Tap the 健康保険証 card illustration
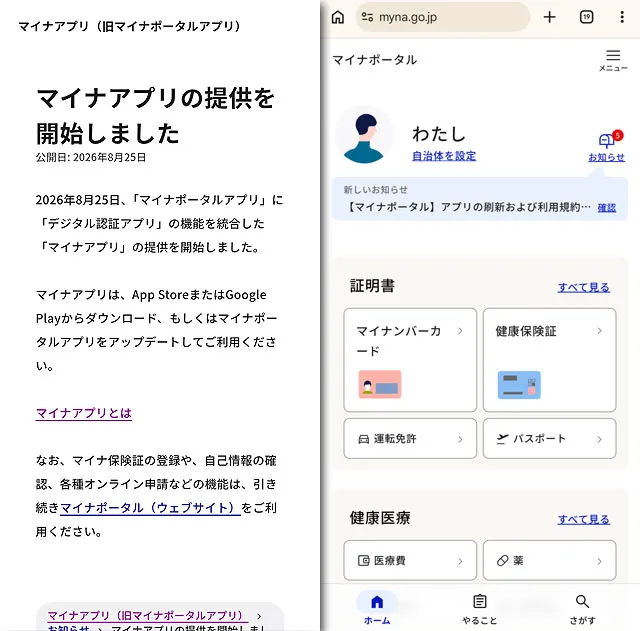The width and height of the screenshot is (640, 631). tap(519, 385)
